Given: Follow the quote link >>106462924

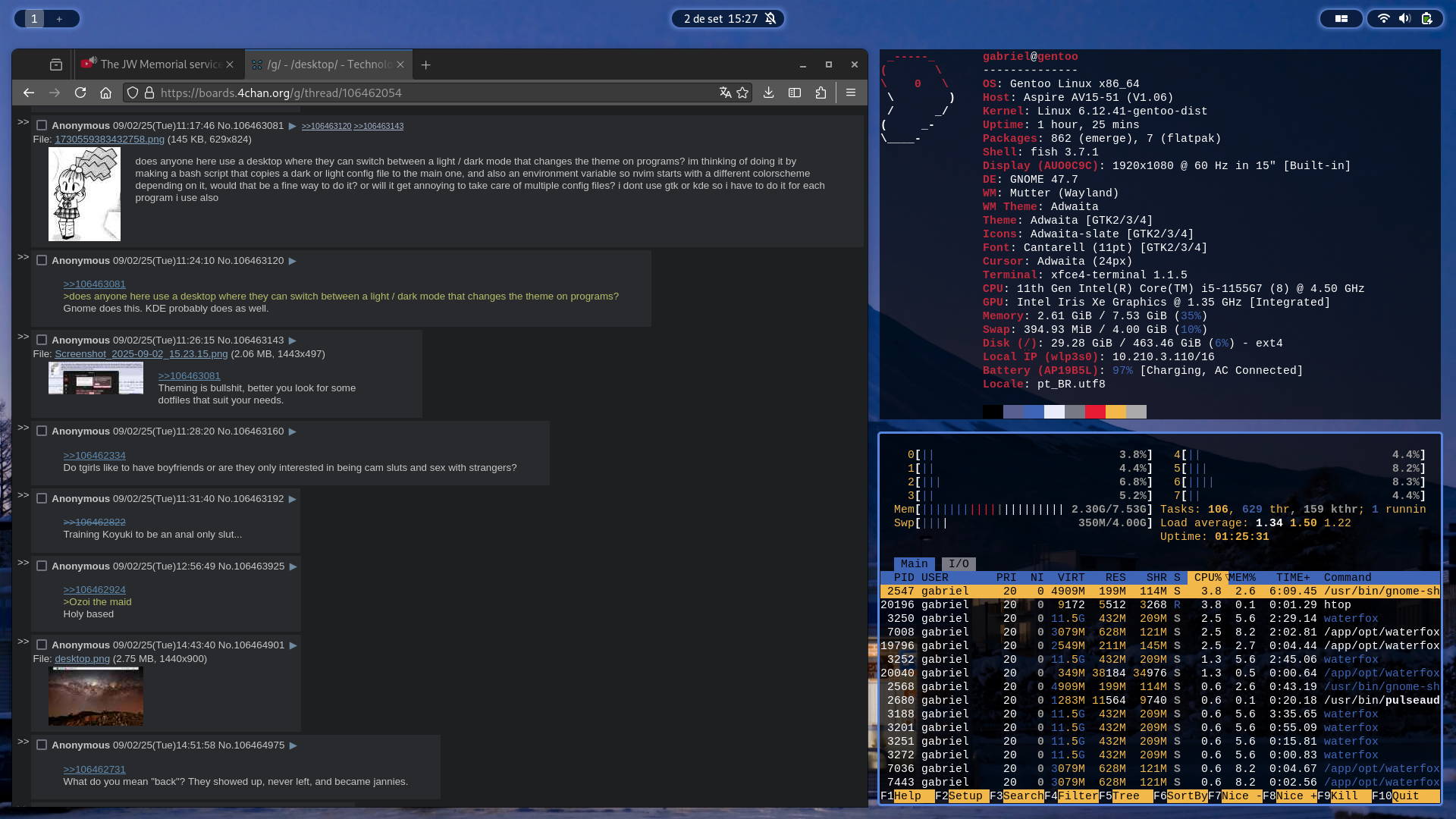Looking at the screenshot, I should tap(94, 590).
